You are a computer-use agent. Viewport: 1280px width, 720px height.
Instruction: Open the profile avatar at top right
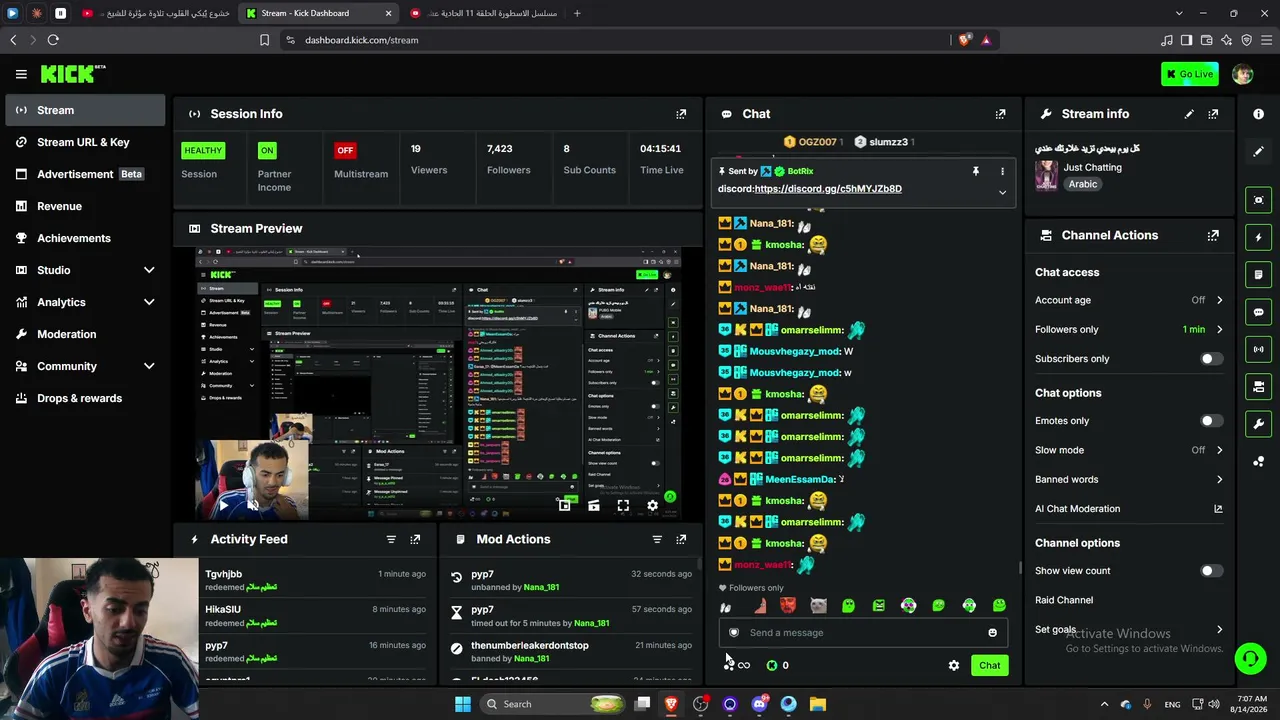click(x=1243, y=74)
